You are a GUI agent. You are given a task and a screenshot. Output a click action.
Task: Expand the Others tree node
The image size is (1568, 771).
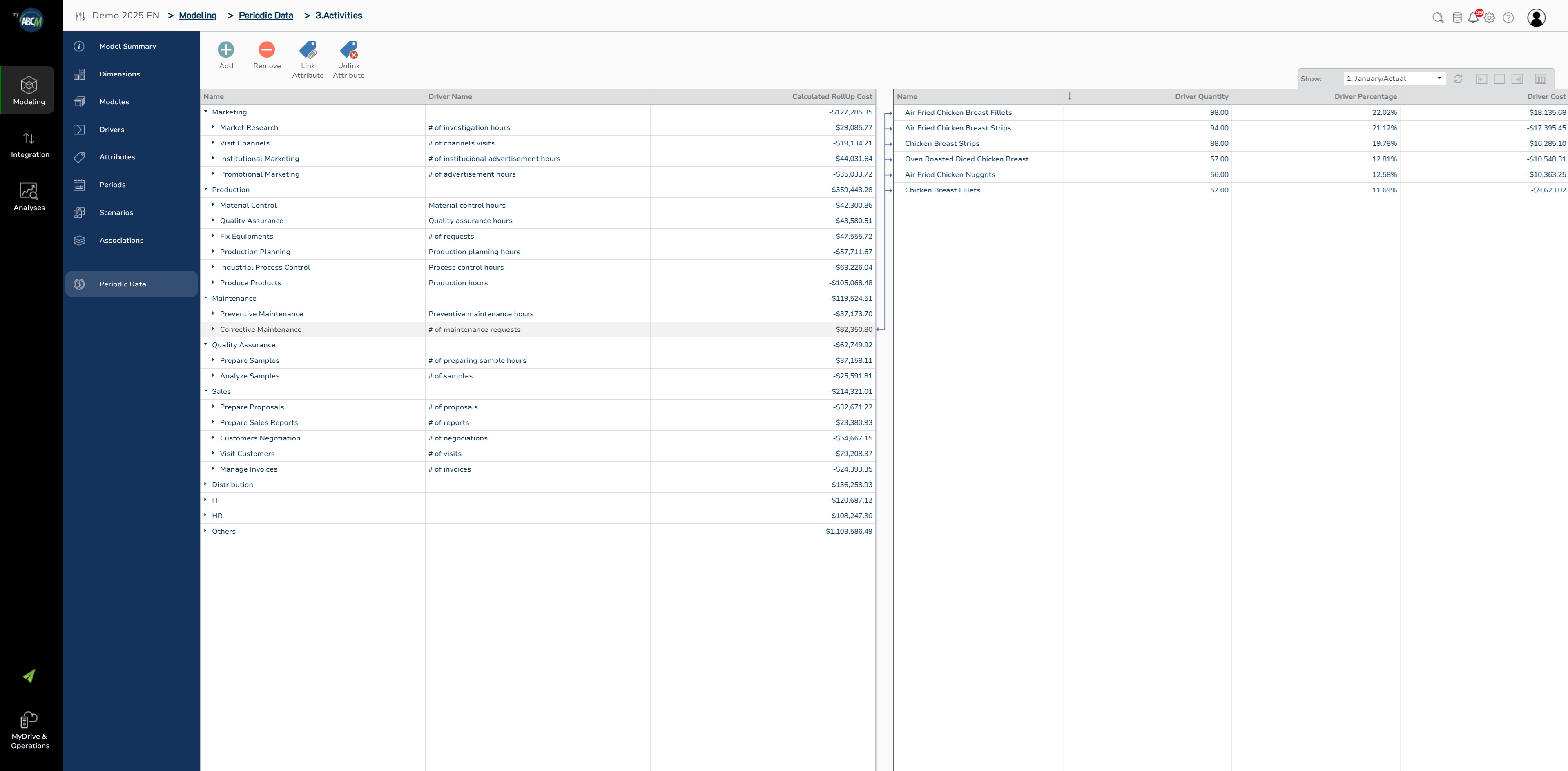(x=205, y=530)
